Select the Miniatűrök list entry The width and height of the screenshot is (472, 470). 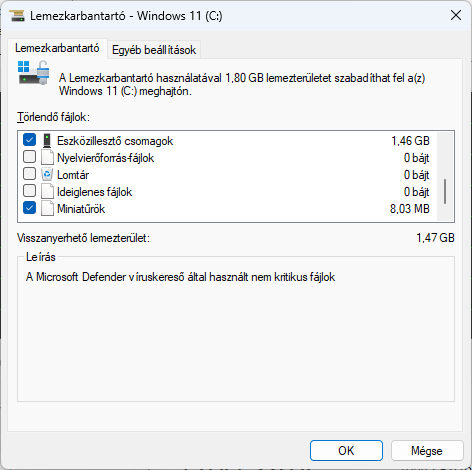(x=227, y=209)
